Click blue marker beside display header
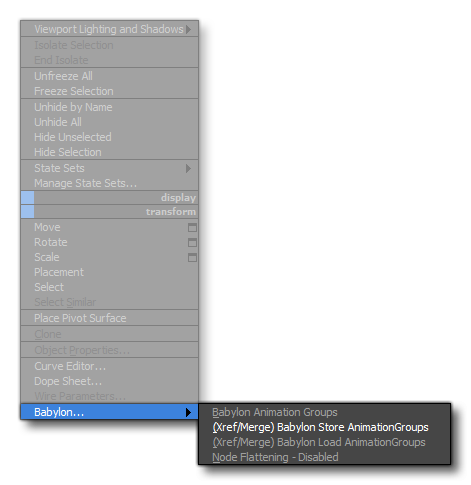The width and height of the screenshot is (471, 485). (x=28, y=198)
